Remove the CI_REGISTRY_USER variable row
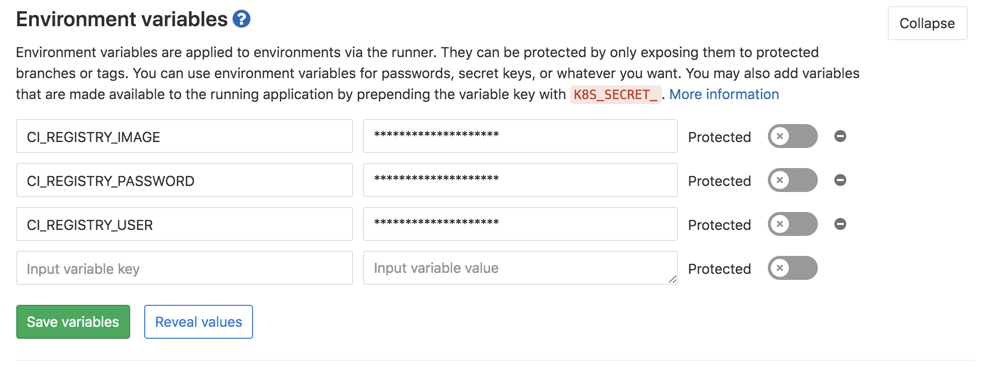 840,224
